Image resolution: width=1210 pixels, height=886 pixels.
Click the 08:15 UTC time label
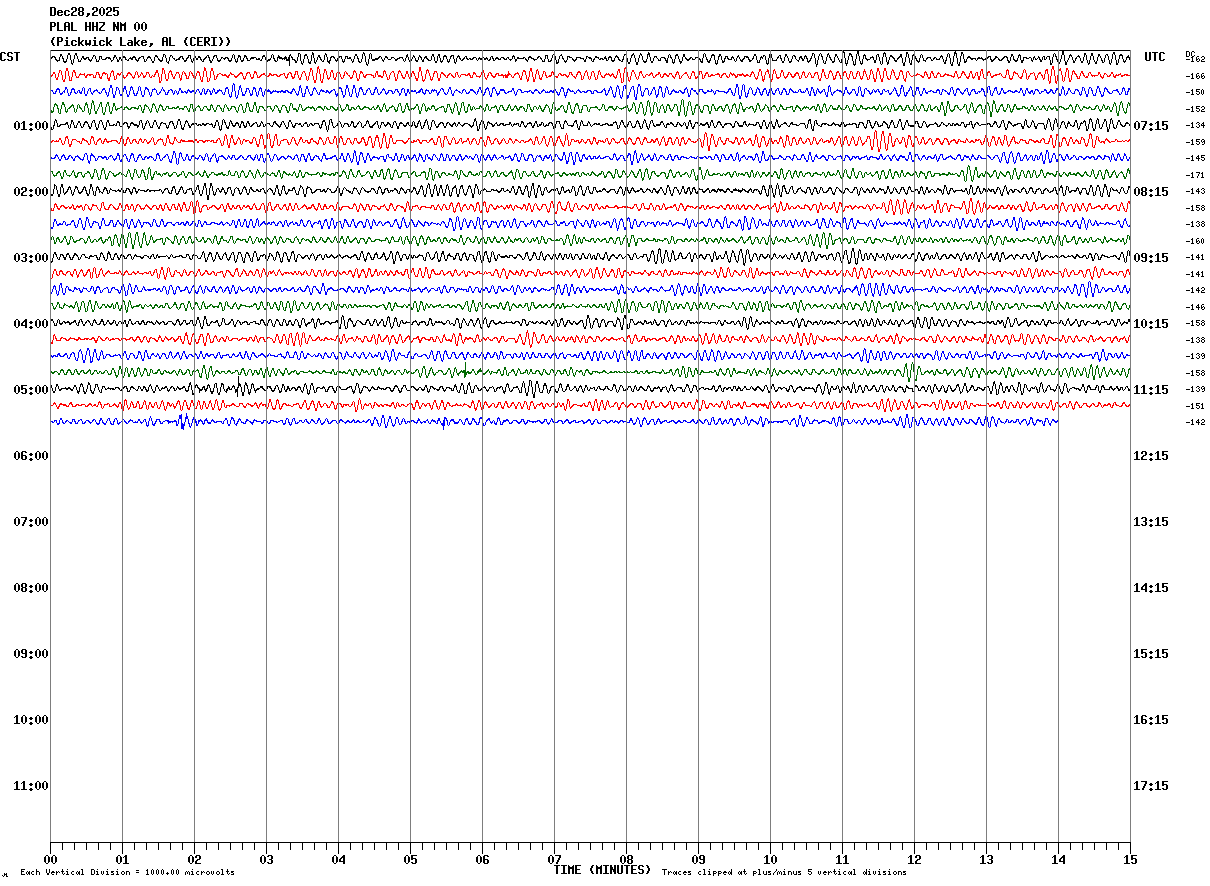[1151, 192]
